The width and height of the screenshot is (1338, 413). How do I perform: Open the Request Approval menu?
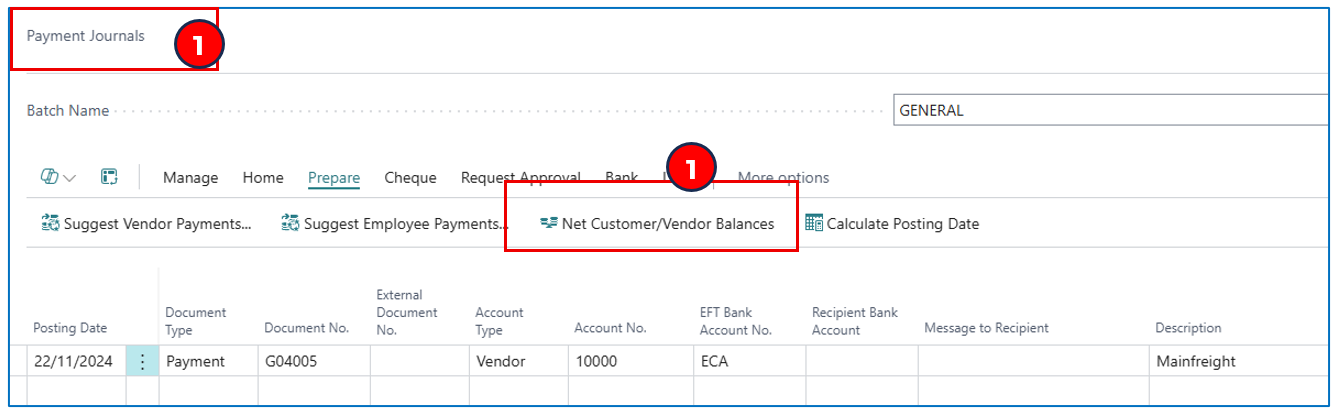pyautogui.click(x=520, y=178)
